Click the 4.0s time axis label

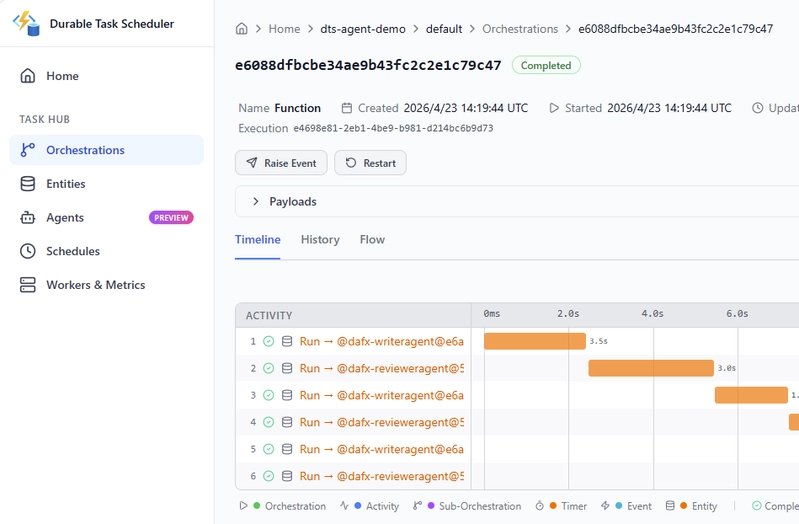pyautogui.click(x=653, y=313)
